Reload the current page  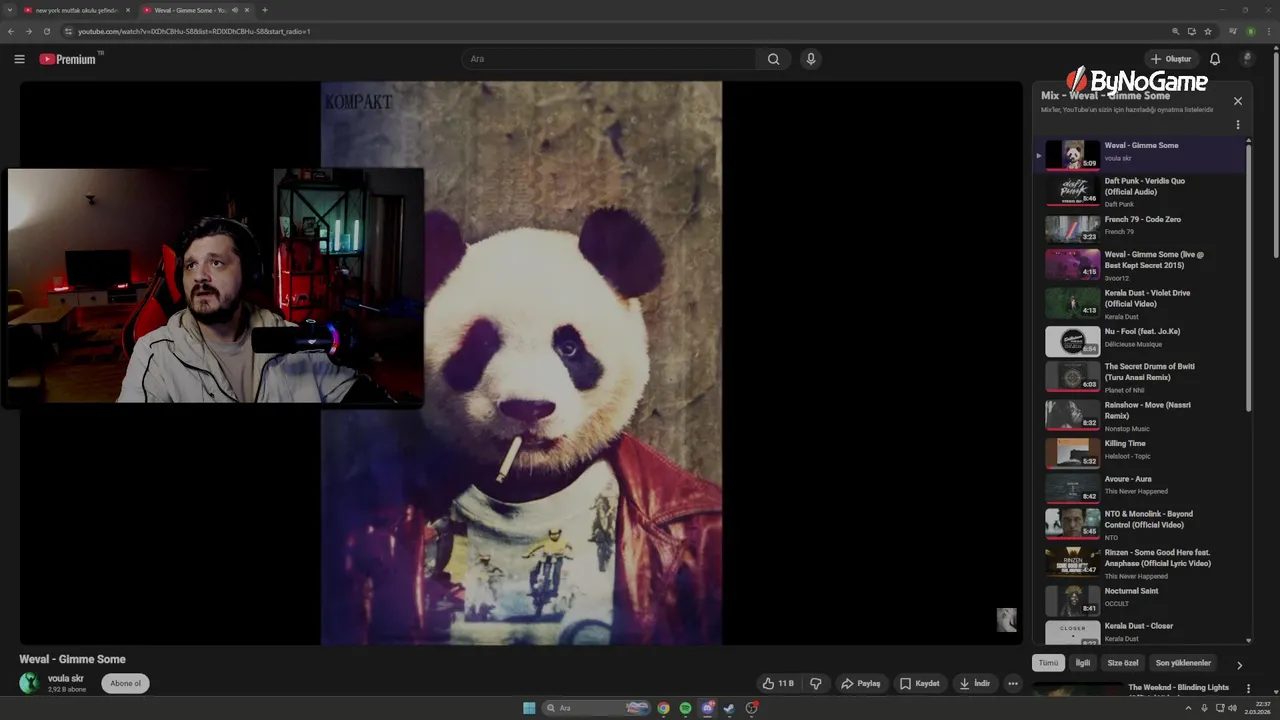46,31
